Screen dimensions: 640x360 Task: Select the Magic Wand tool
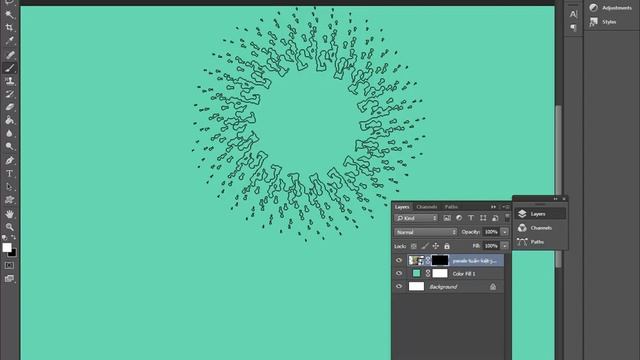pos(9,15)
